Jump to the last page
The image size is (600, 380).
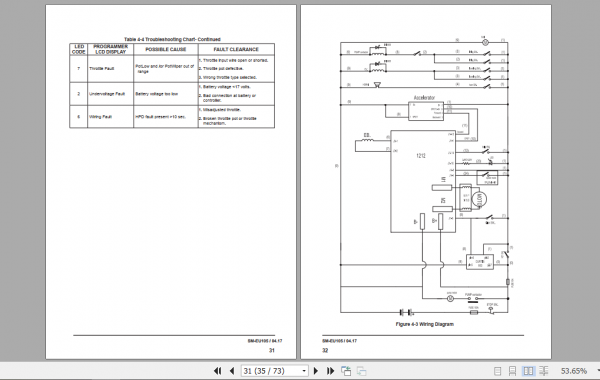click(x=330, y=371)
